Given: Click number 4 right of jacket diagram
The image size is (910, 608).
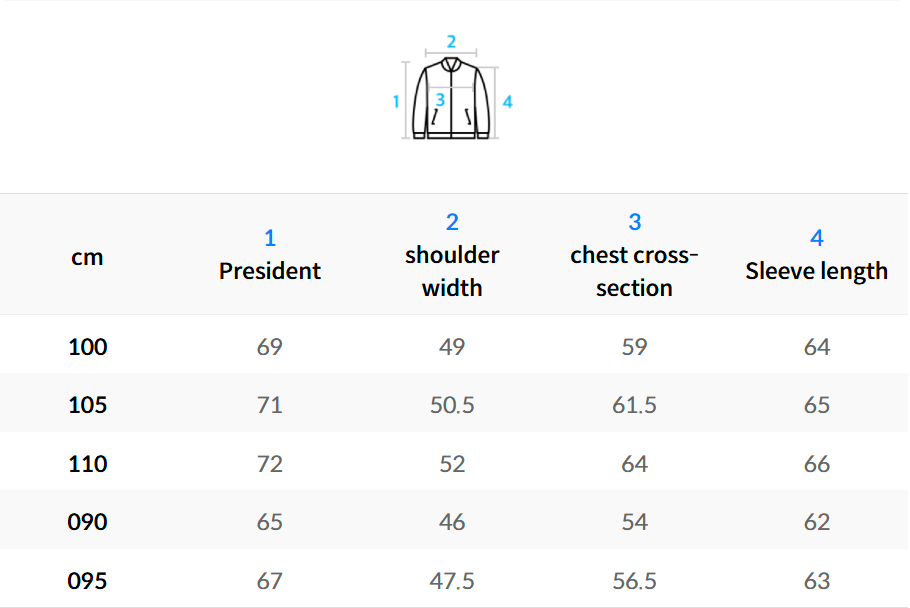Looking at the screenshot, I should [x=508, y=102].
